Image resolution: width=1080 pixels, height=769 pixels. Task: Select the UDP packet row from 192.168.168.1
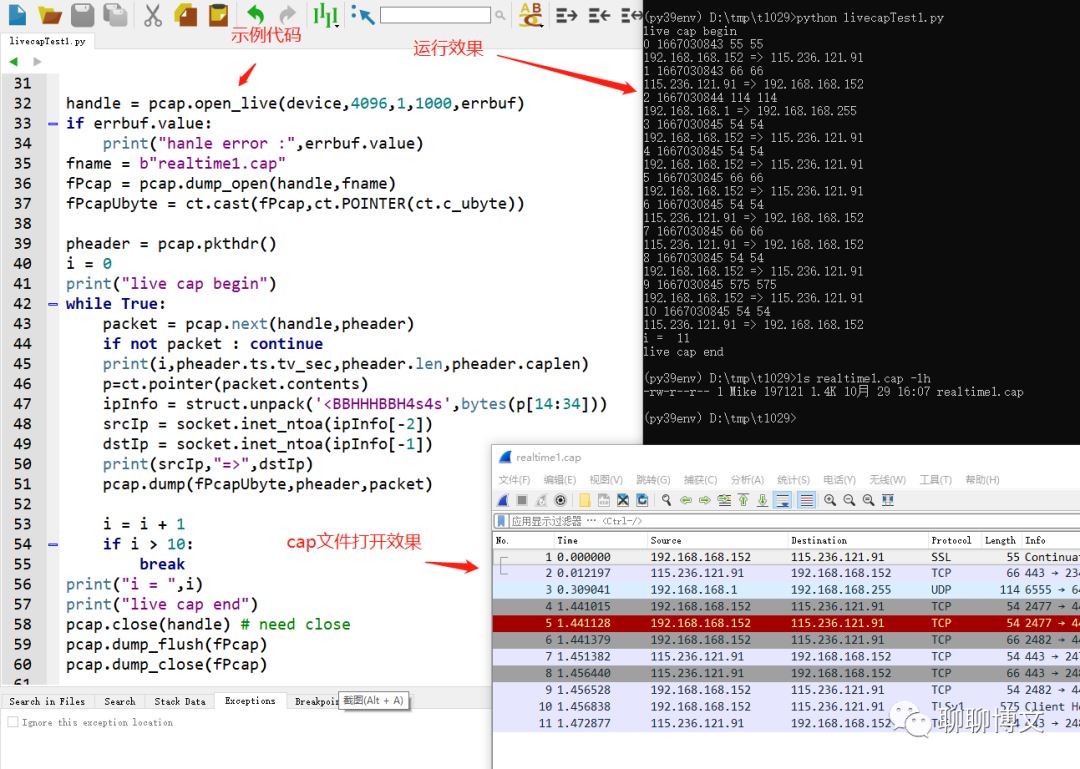point(786,589)
